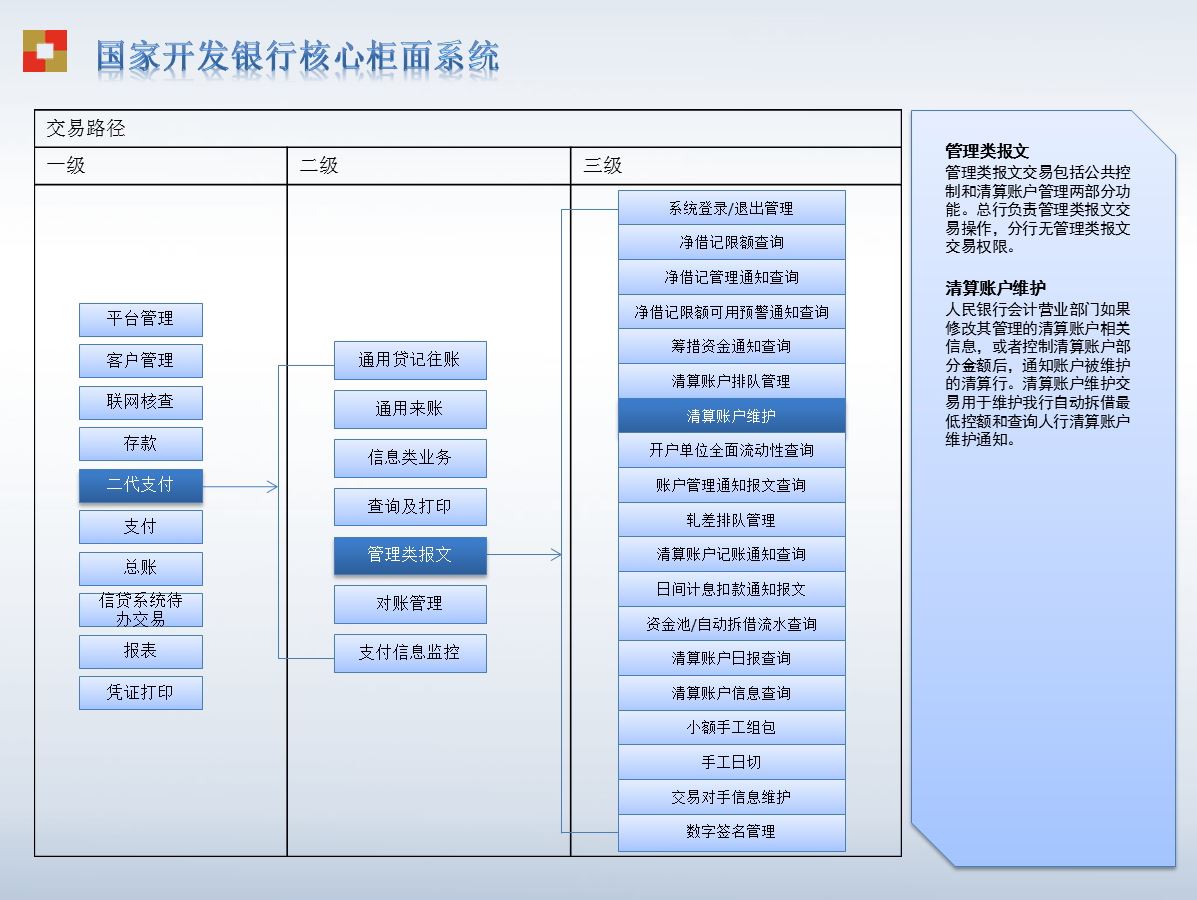Select 客户管理 menu box
Image resolution: width=1197 pixels, height=900 pixels.
click(140, 360)
